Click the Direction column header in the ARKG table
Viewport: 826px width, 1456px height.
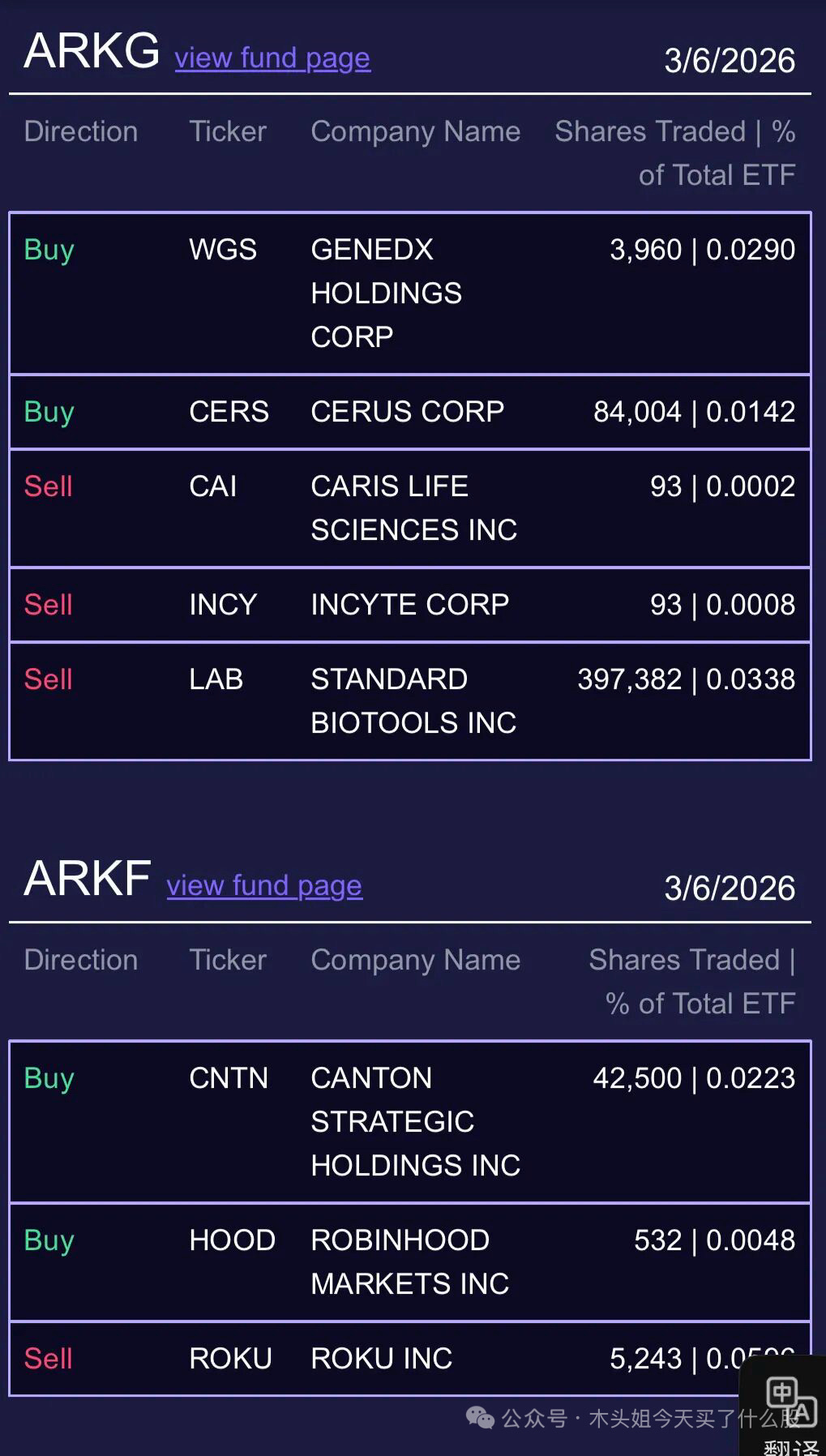point(81,131)
